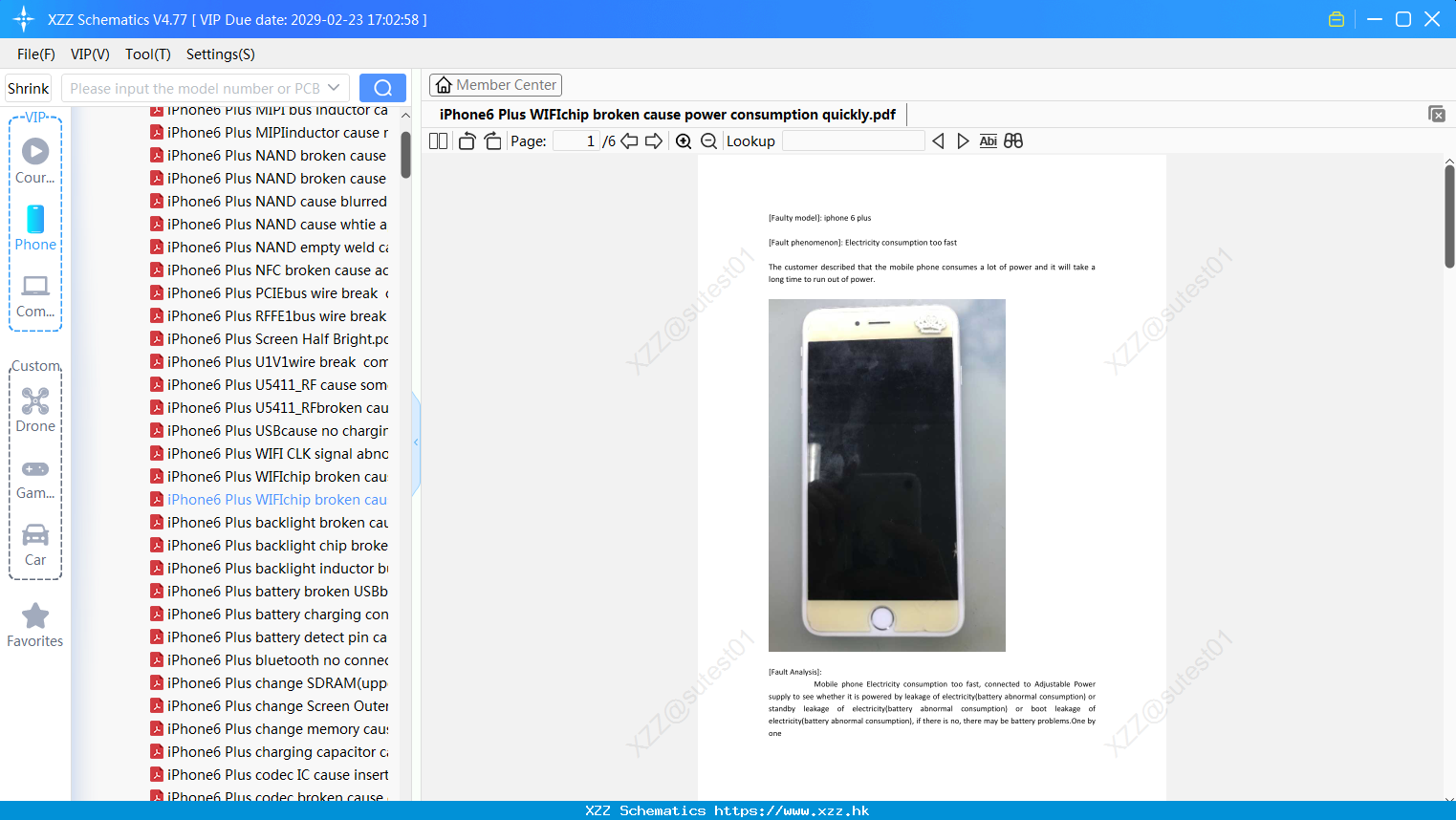The image size is (1456, 820).
Task: Open 'iPhone6 Plus PCIEbus wire break' file
Action: pyautogui.click(x=269, y=293)
